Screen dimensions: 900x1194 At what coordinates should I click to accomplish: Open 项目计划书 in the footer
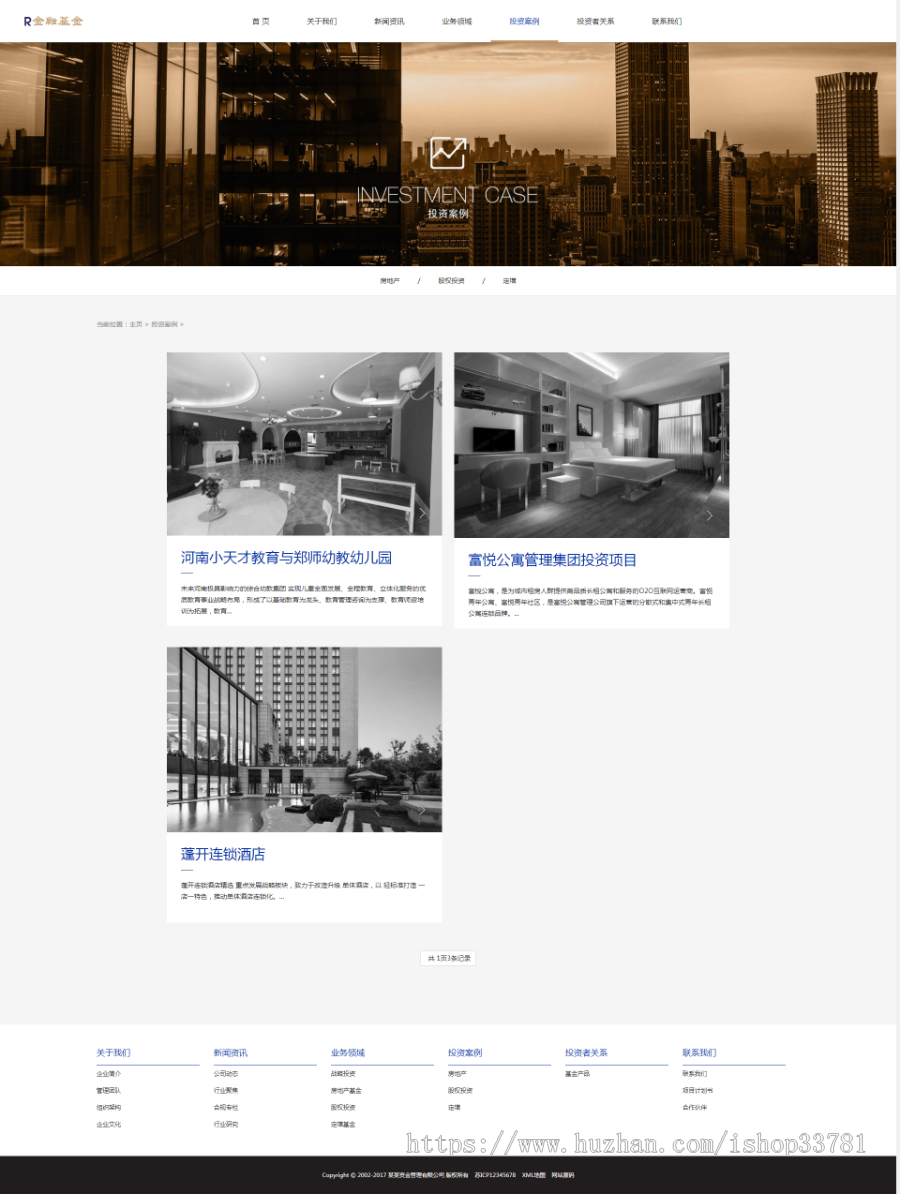(698, 1090)
